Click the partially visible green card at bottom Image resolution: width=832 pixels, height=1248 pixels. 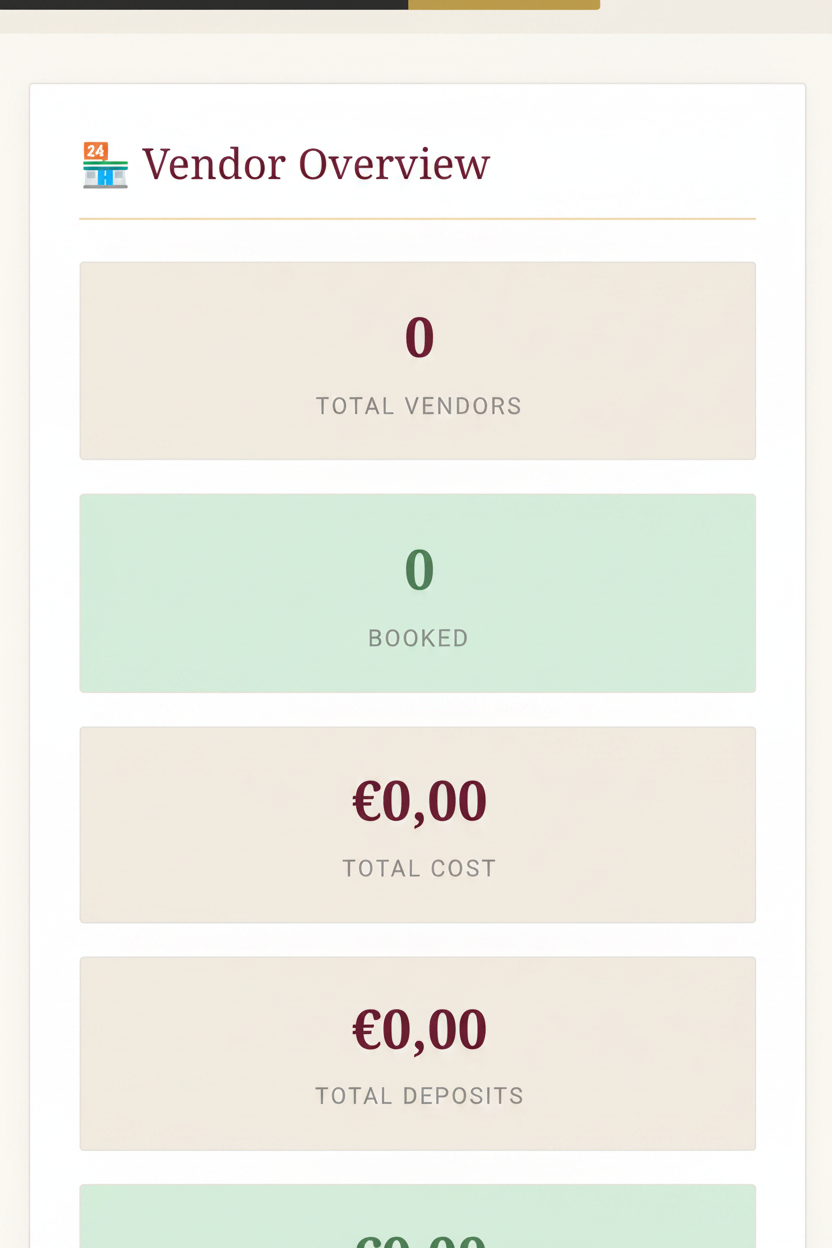(418, 1217)
